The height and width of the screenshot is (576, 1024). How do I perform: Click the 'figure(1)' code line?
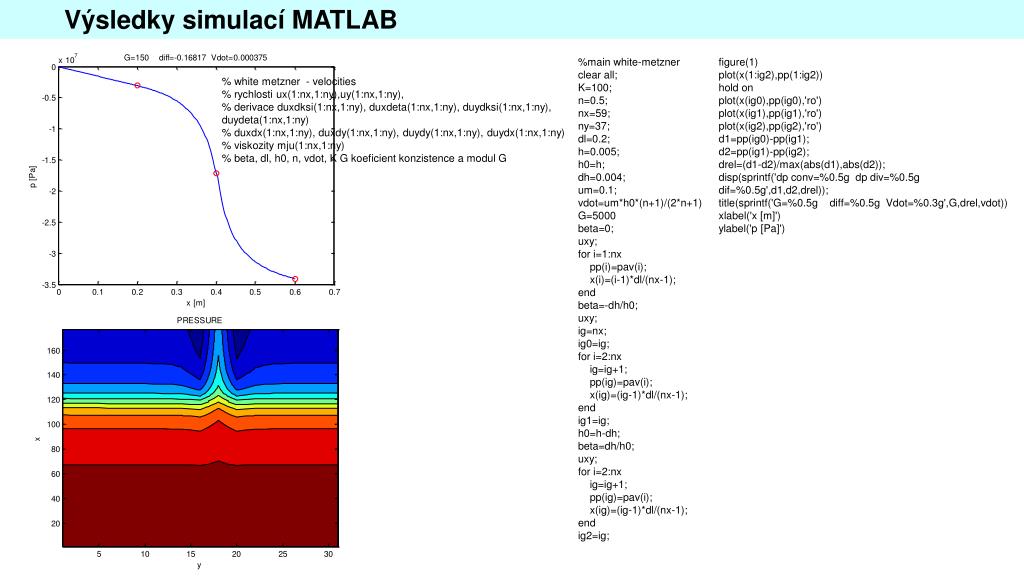pyautogui.click(x=738, y=62)
